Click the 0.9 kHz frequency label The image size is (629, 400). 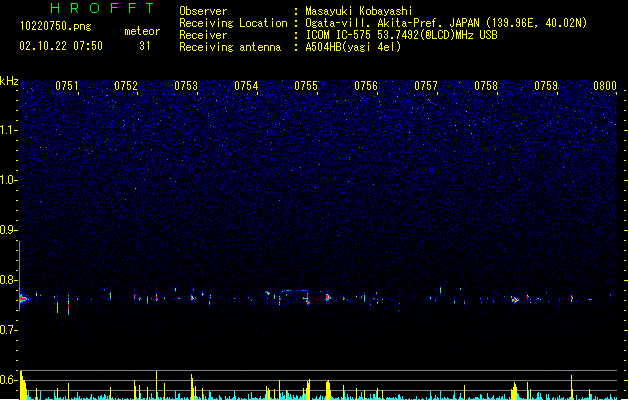coord(9,230)
